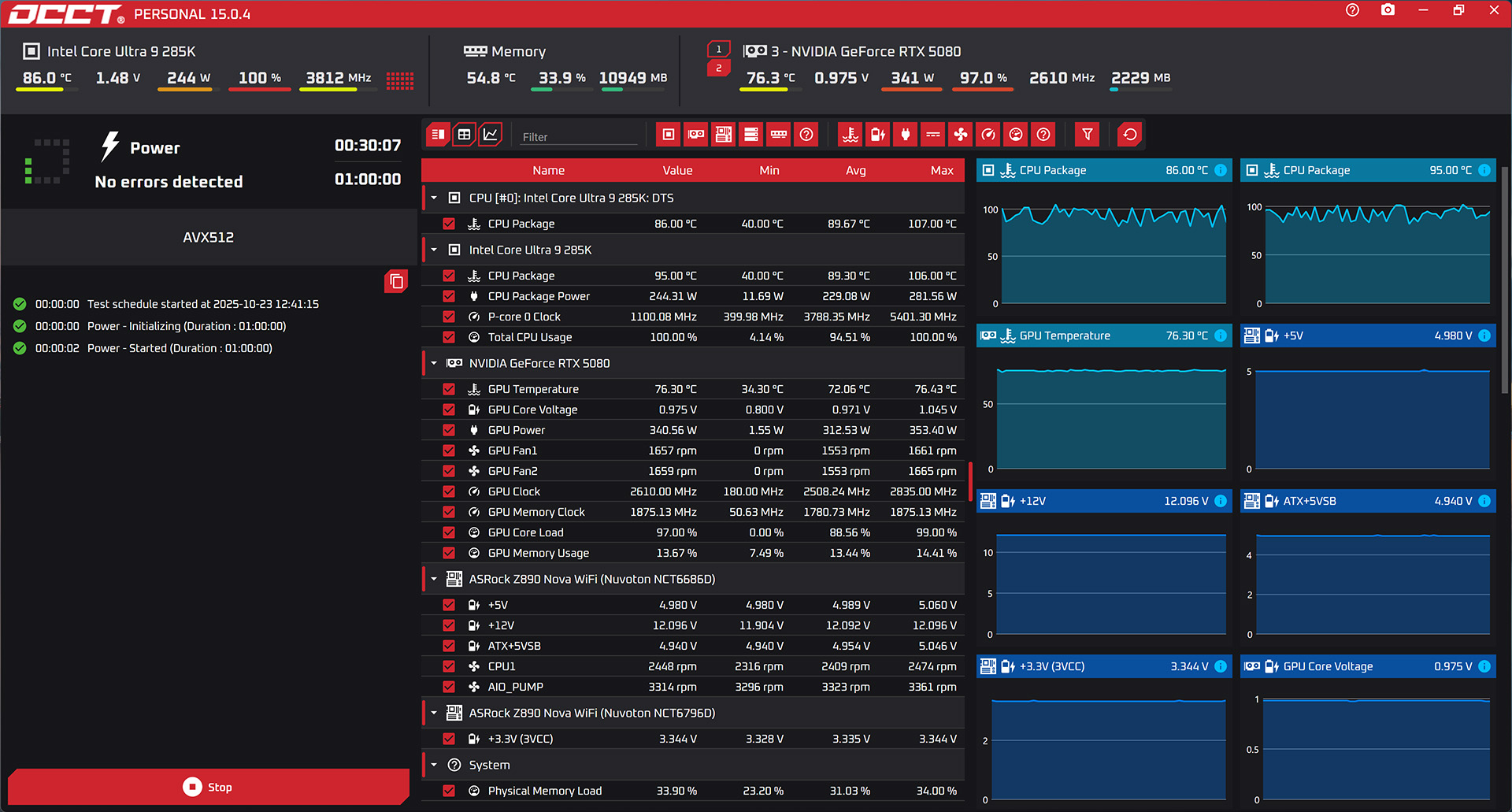Viewport: 1512px width, 812px height.
Task: Uncheck the GPU Fan1 checkbox
Action: [449, 450]
